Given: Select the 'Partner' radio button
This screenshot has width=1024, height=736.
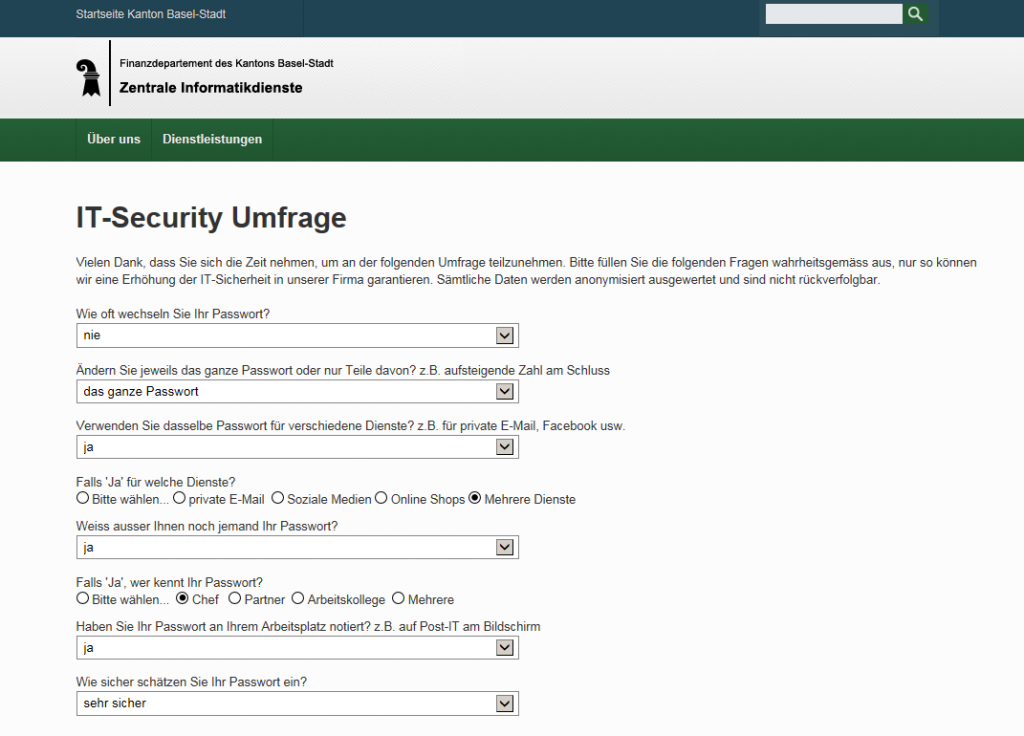Looking at the screenshot, I should [234, 598].
